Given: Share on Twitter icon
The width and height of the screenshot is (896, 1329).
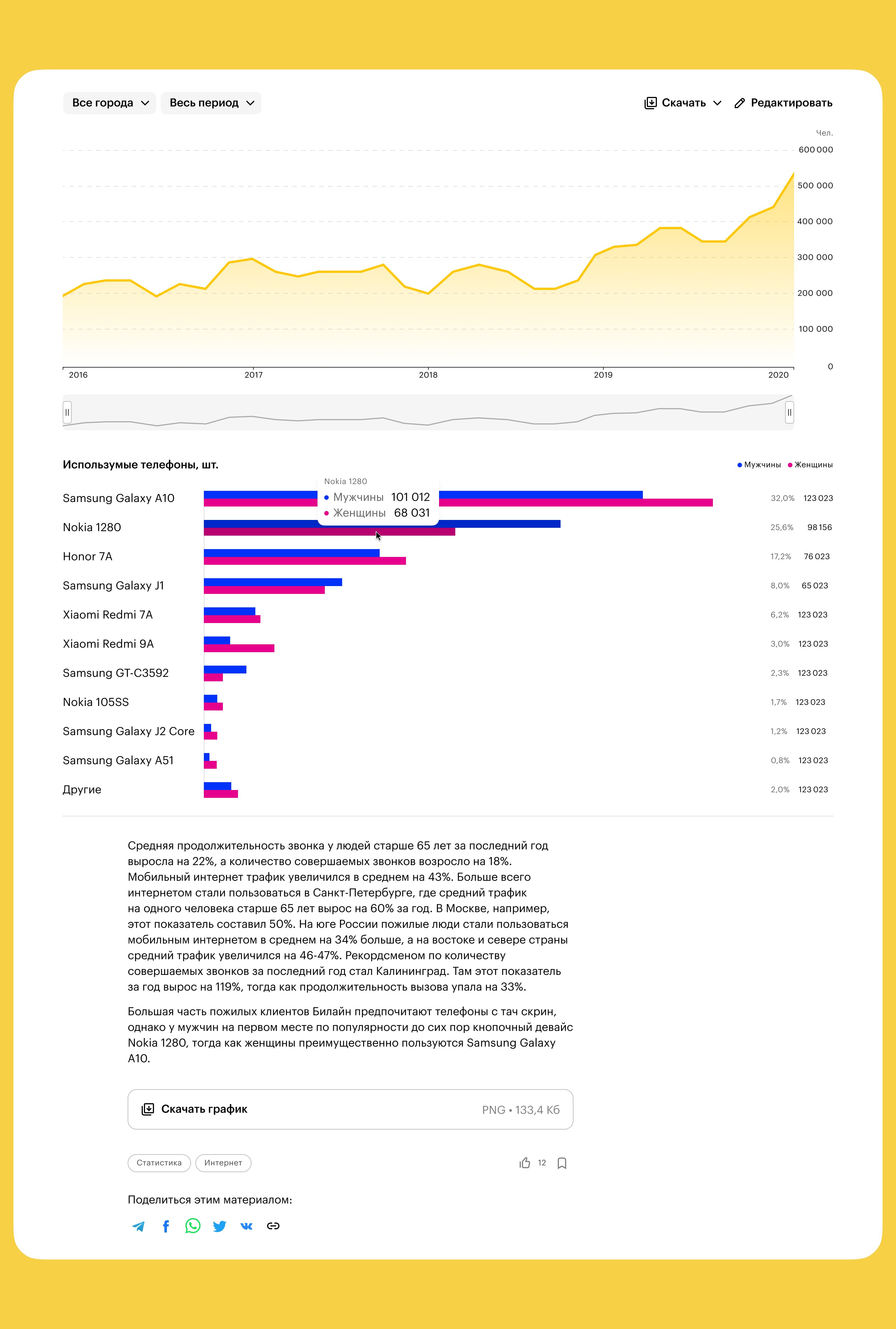Looking at the screenshot, I should pos(220,1226).
